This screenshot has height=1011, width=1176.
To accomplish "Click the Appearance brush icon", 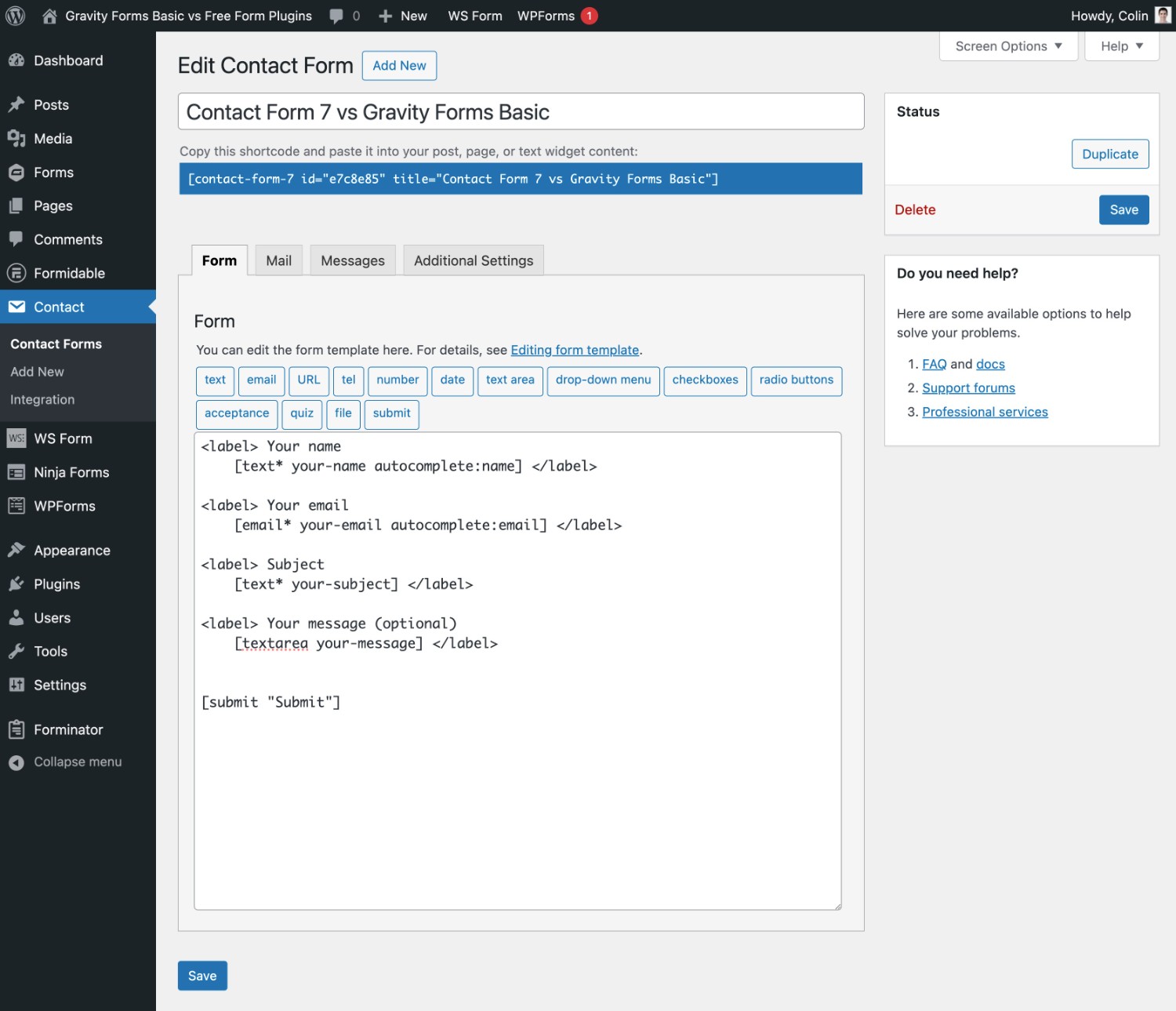I will pyautogui.click(x=16, y=550).
